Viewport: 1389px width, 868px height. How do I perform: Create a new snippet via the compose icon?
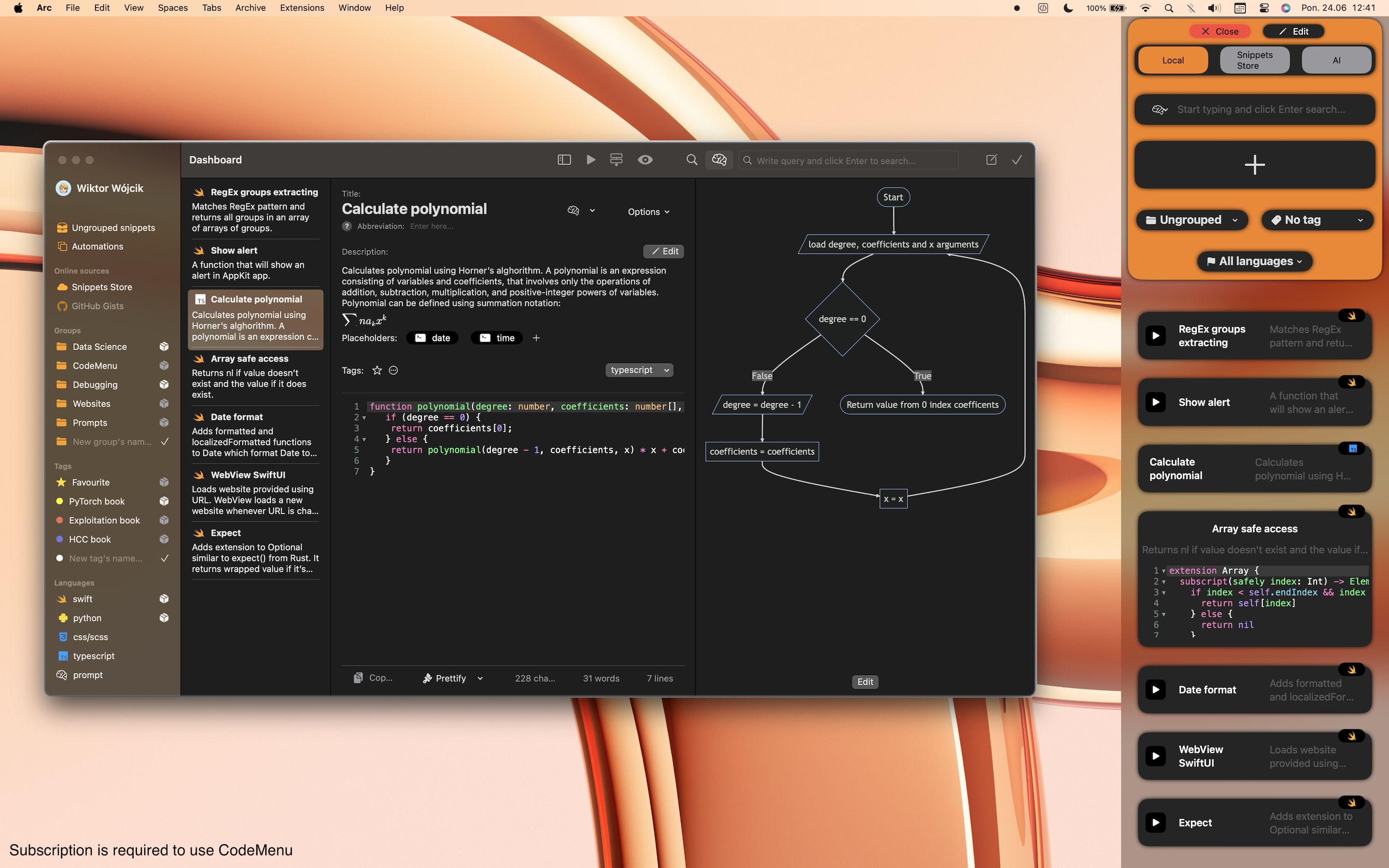pos(991,160)
